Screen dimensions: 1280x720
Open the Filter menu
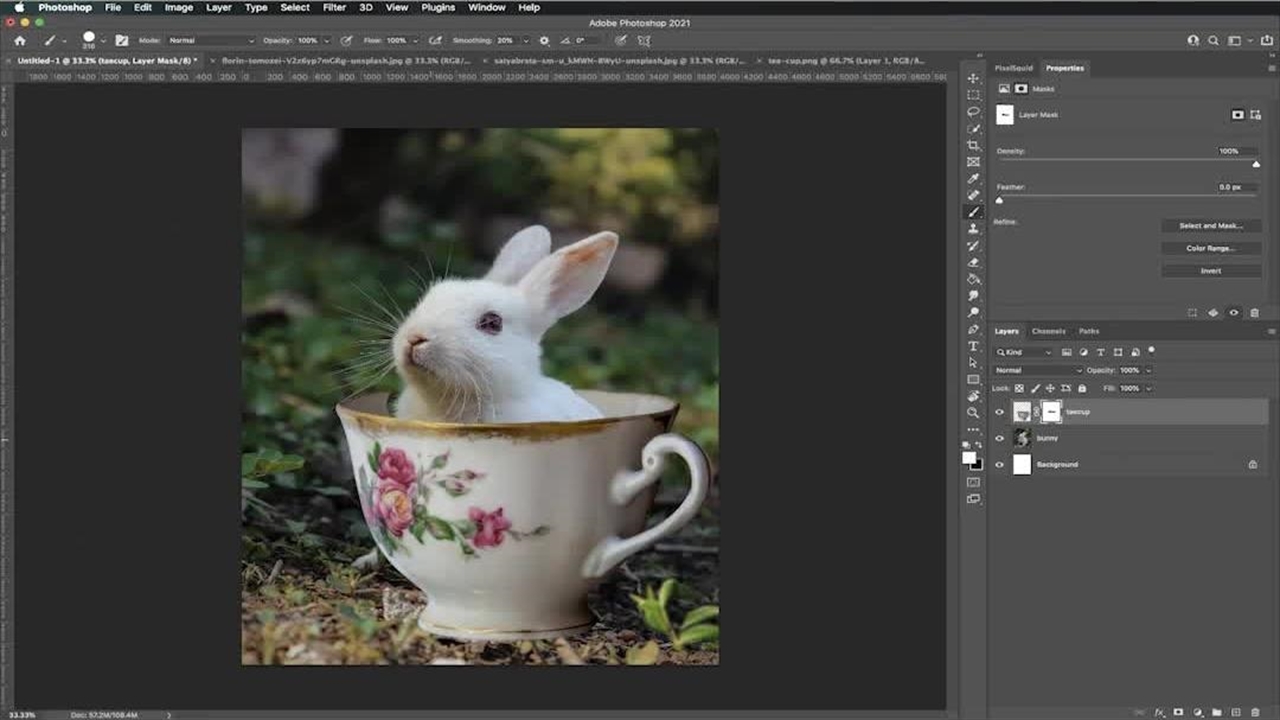[x=334, y=7]
